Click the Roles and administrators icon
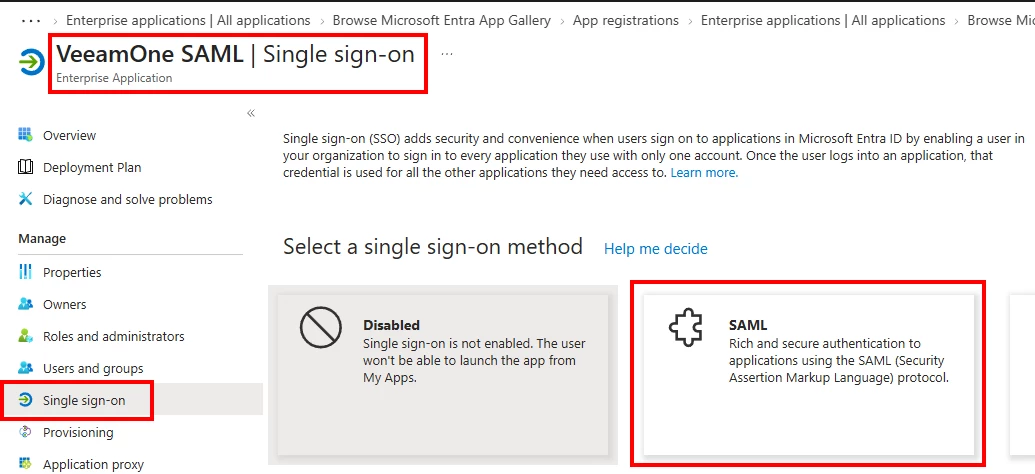 26,336
